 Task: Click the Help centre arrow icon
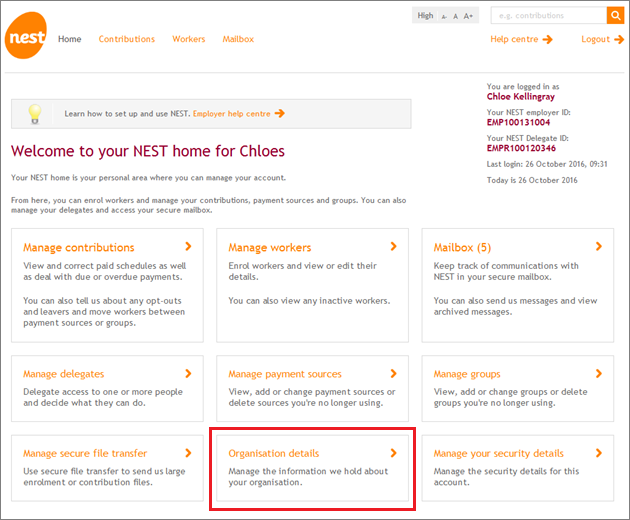tap(547, 39)
